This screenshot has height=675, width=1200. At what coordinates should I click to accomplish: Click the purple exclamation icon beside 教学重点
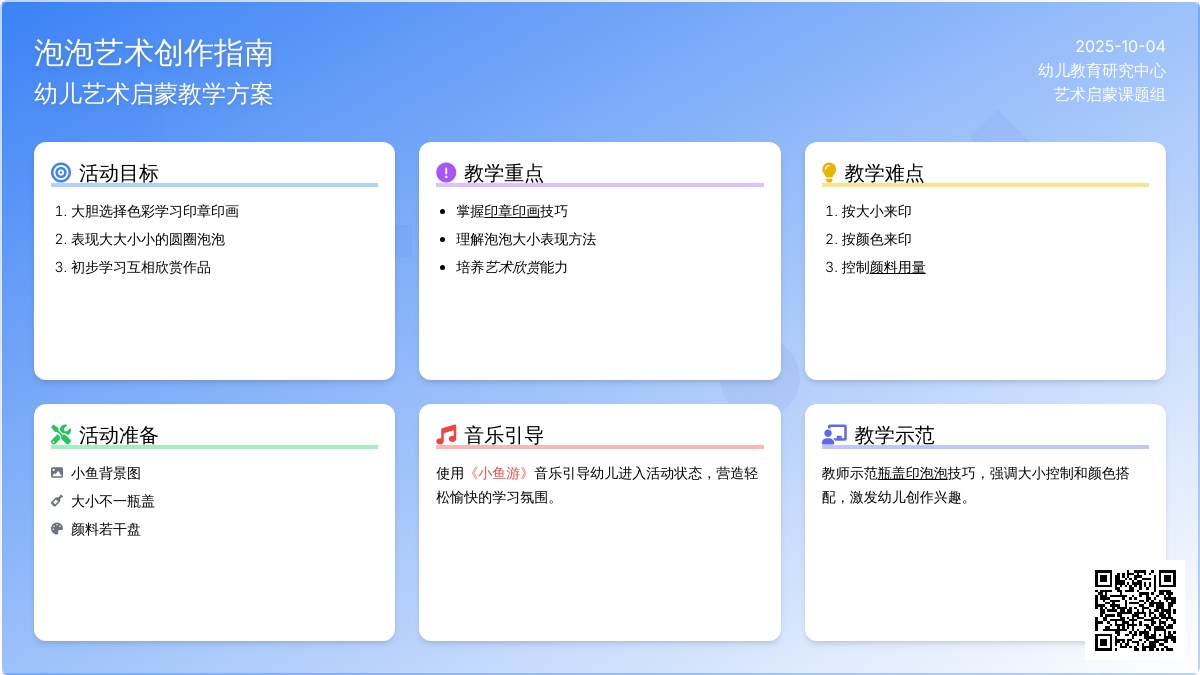point(446,173)
